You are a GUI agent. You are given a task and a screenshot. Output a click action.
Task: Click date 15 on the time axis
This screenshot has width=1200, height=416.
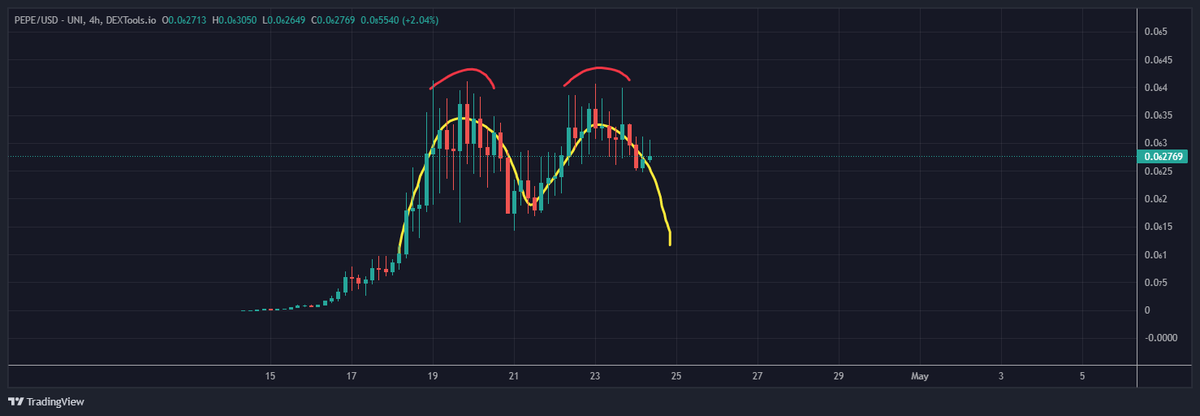(x=270, y=376)
